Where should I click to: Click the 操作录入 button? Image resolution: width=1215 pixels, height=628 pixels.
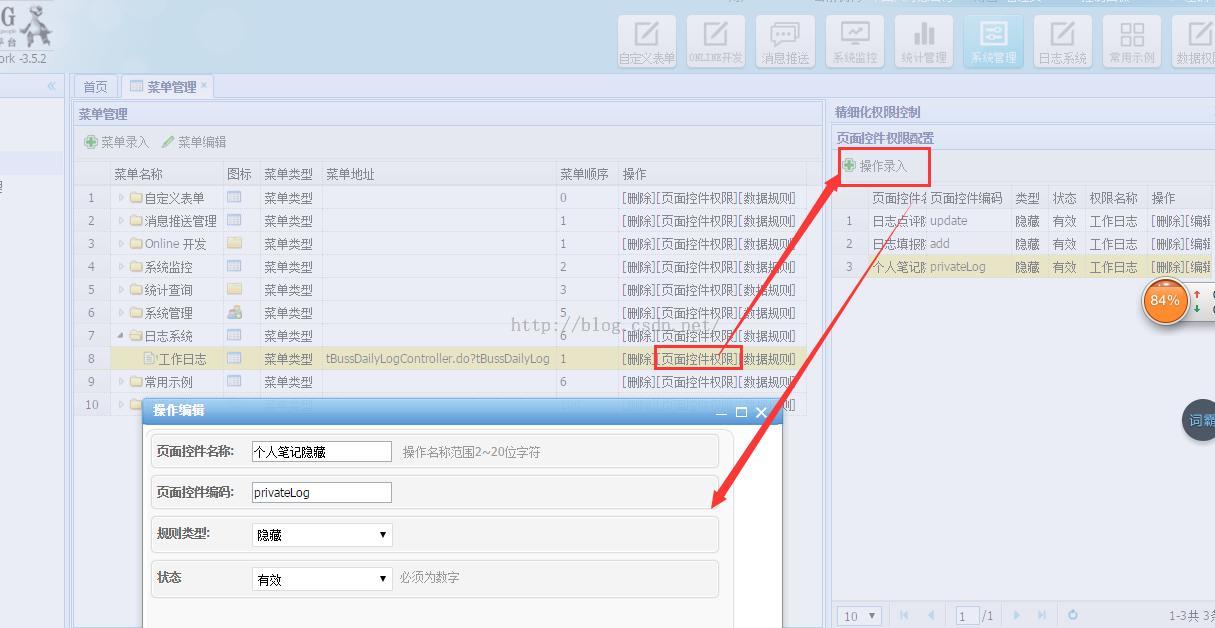(875, 166)
